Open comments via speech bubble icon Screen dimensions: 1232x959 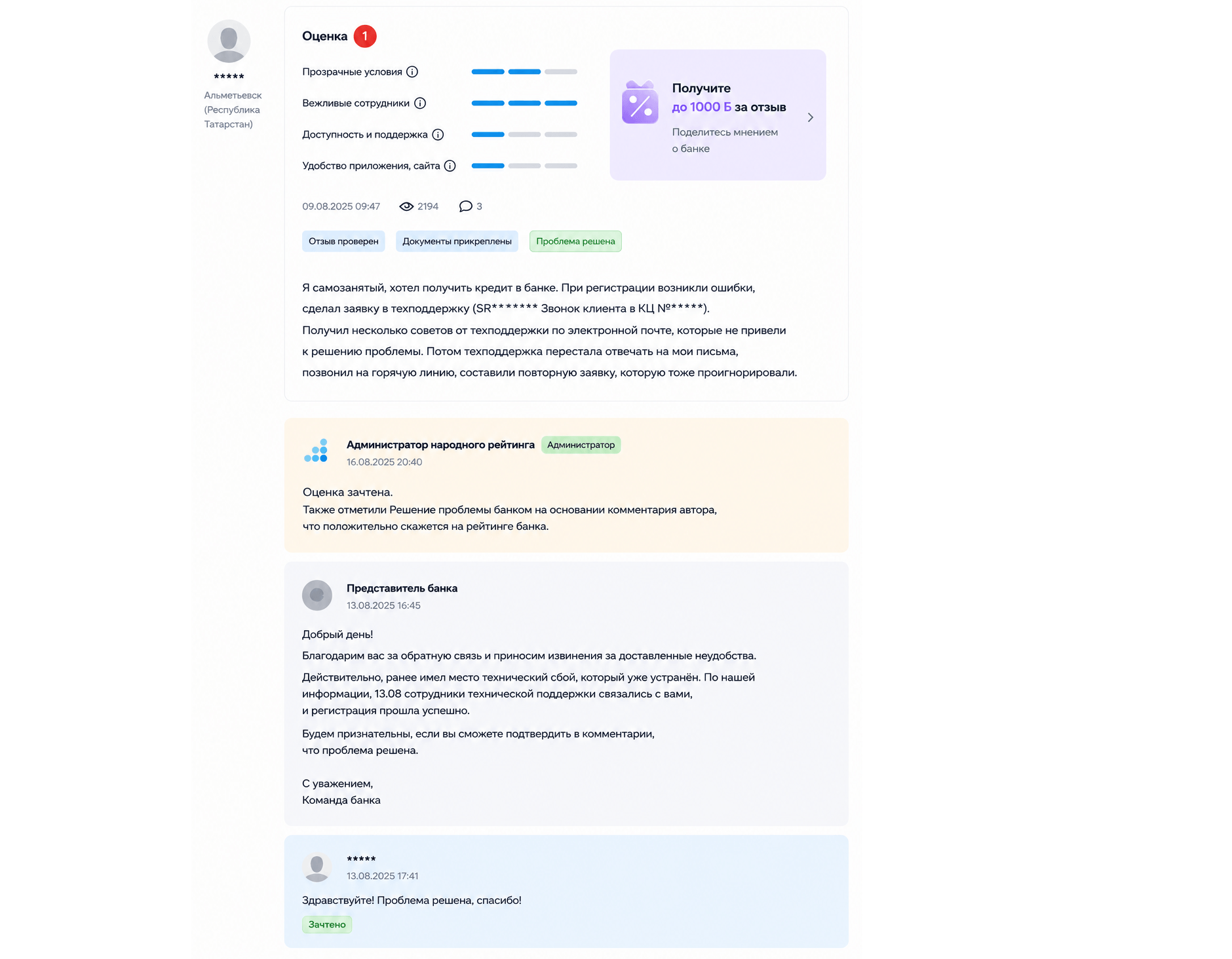[465, 206]
